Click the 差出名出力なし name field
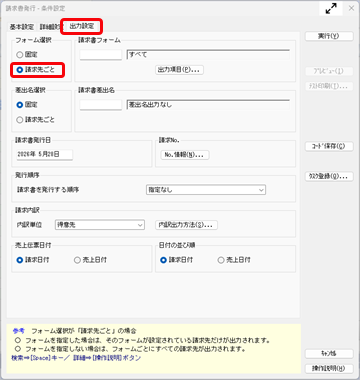The height and width of the screenshot is (380, 360). [208, 105]
